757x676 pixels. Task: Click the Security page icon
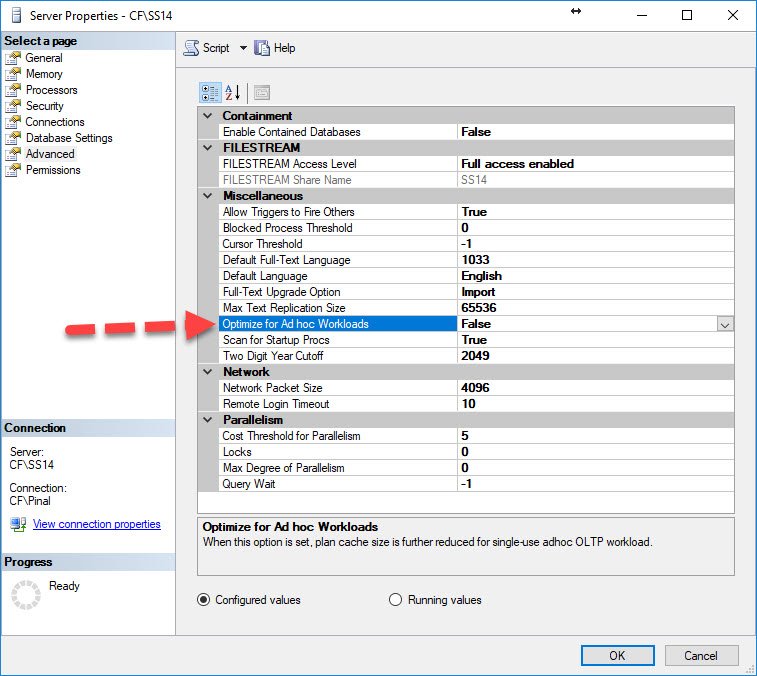13,106
